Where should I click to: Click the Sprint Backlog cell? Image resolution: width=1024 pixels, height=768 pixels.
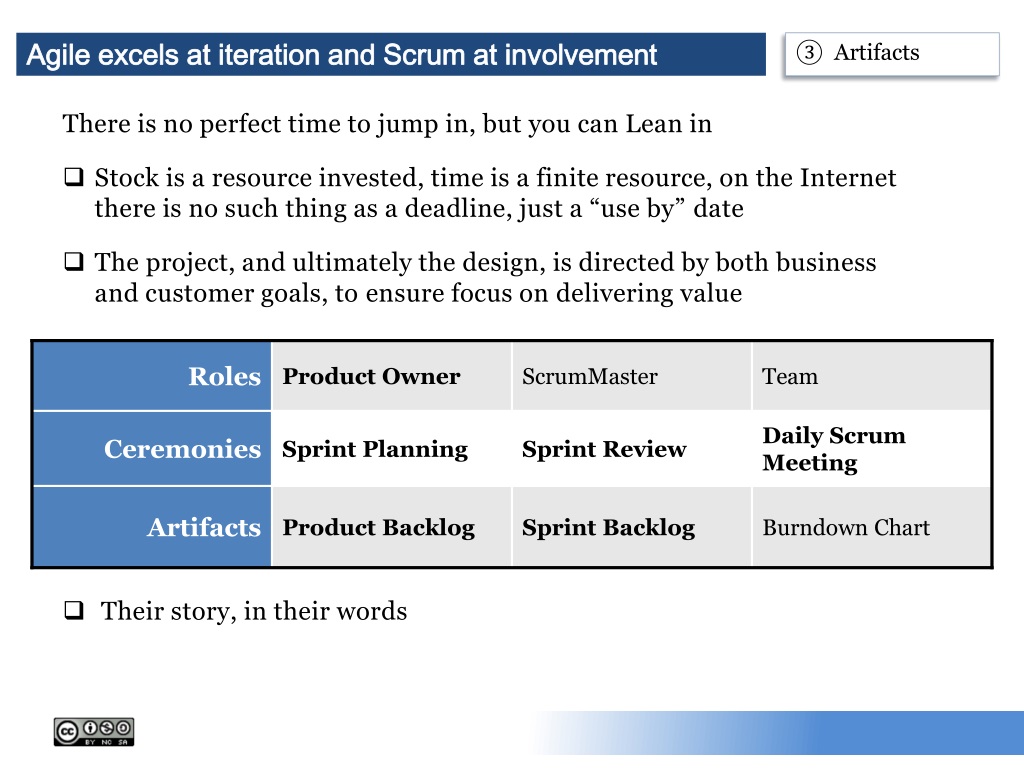pyautogui.click(x=632, y=526)
